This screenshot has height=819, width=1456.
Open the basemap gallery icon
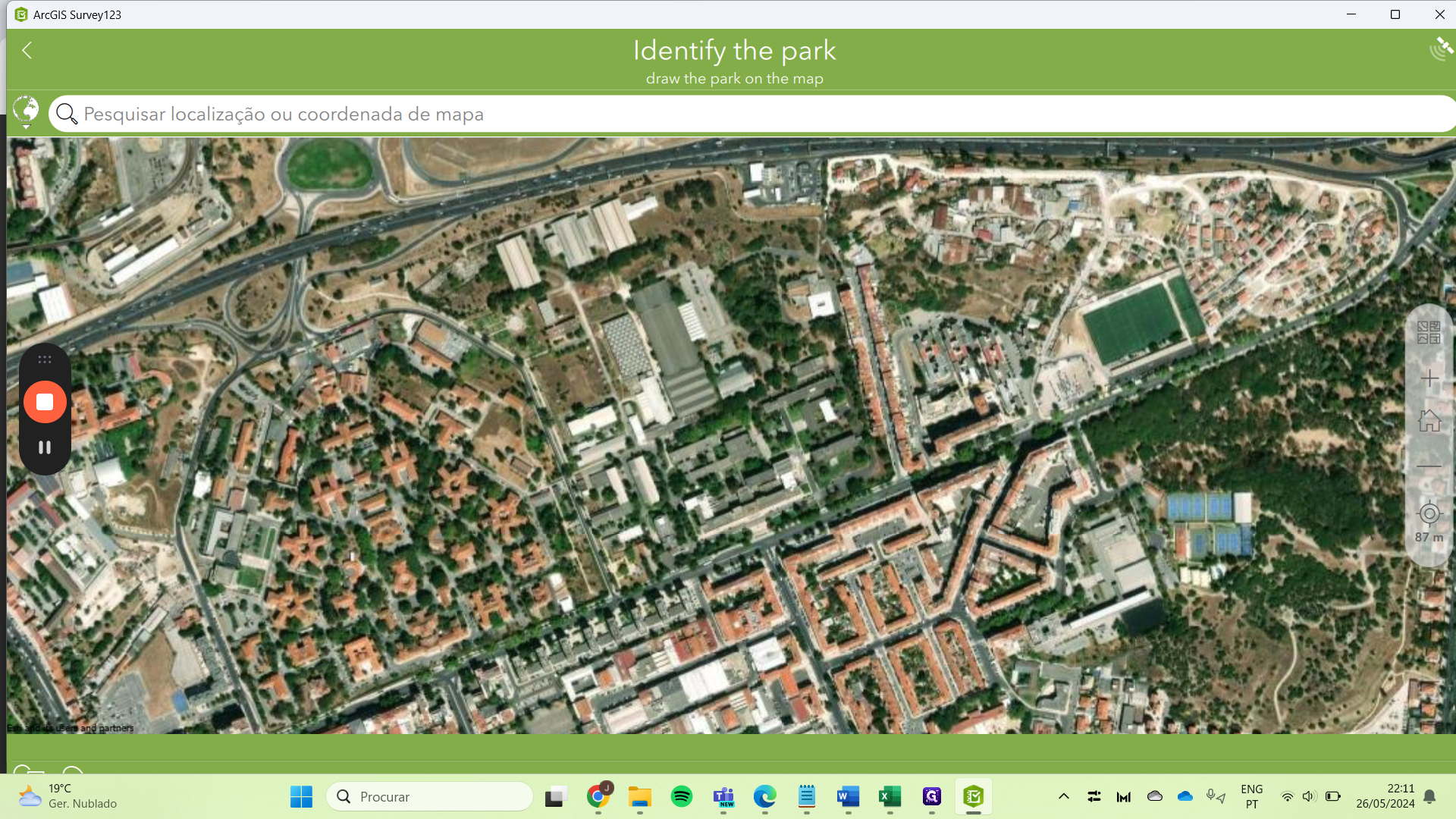(x=1429, y=332)
